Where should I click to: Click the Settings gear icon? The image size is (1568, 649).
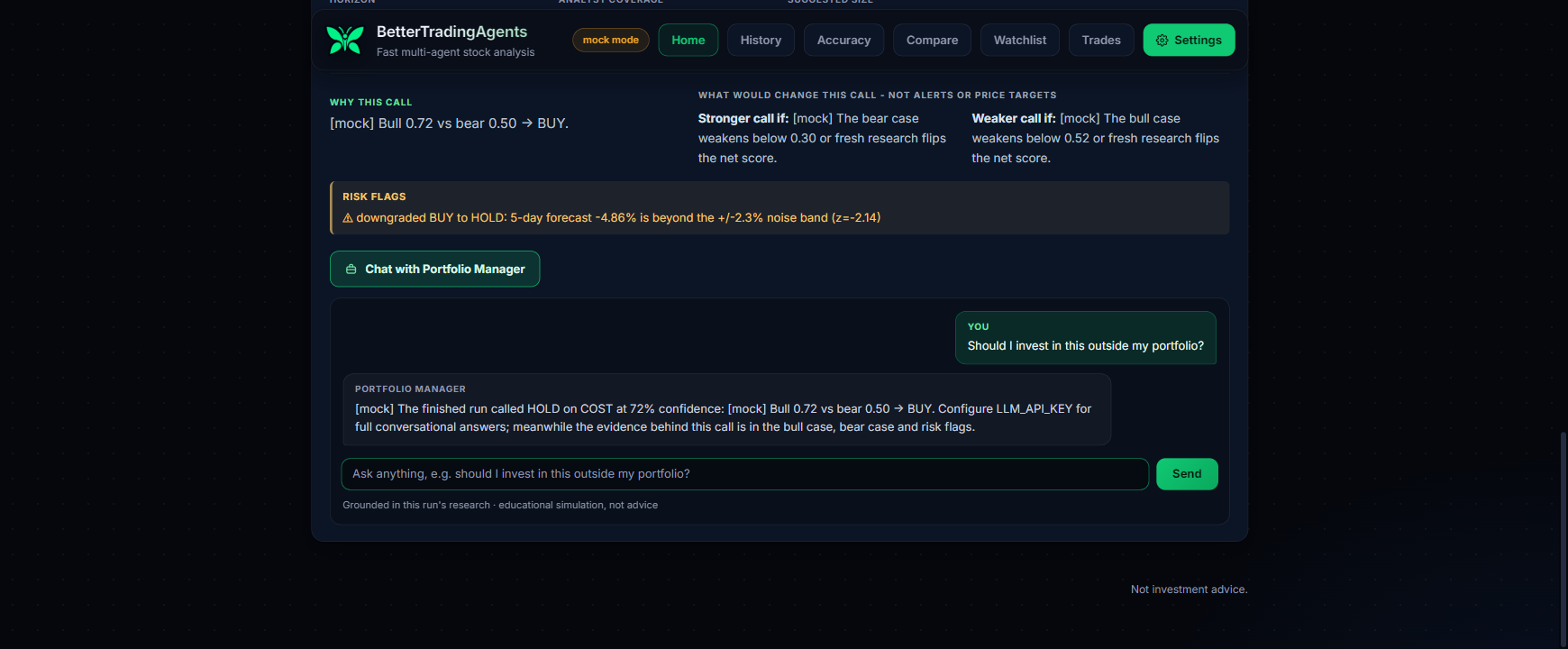coord(1162,41)
